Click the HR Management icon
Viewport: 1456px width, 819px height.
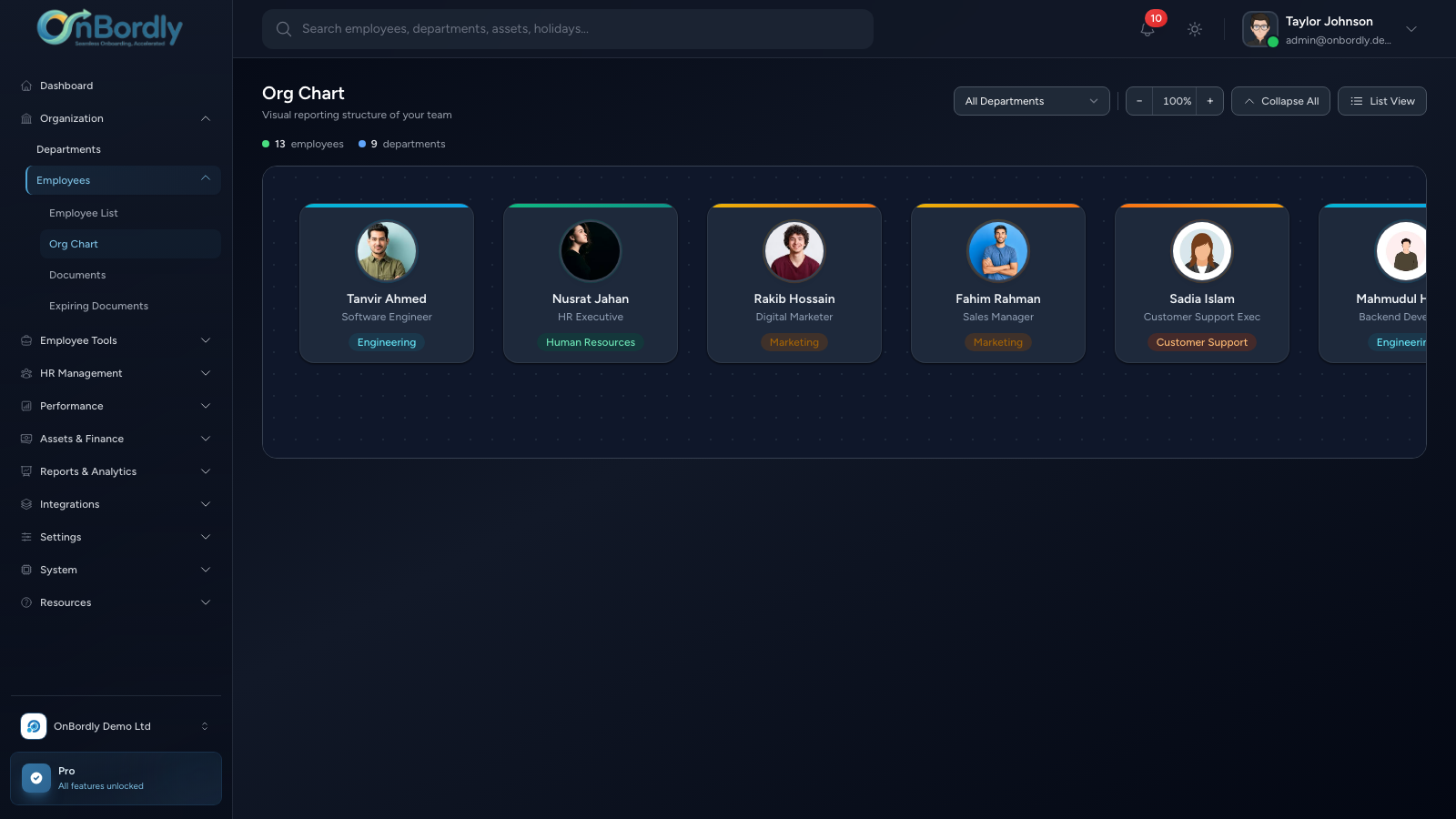click(26, 373)
